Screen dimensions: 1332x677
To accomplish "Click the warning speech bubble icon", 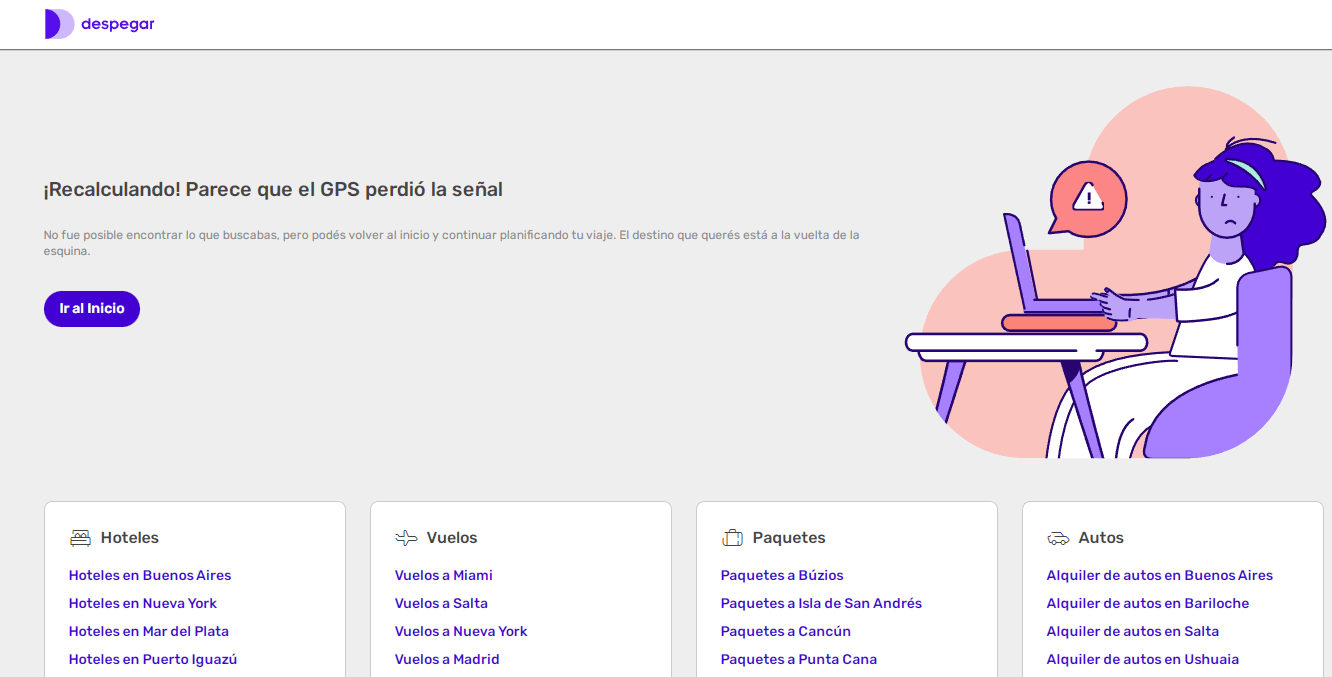I will click(1086, 199).
